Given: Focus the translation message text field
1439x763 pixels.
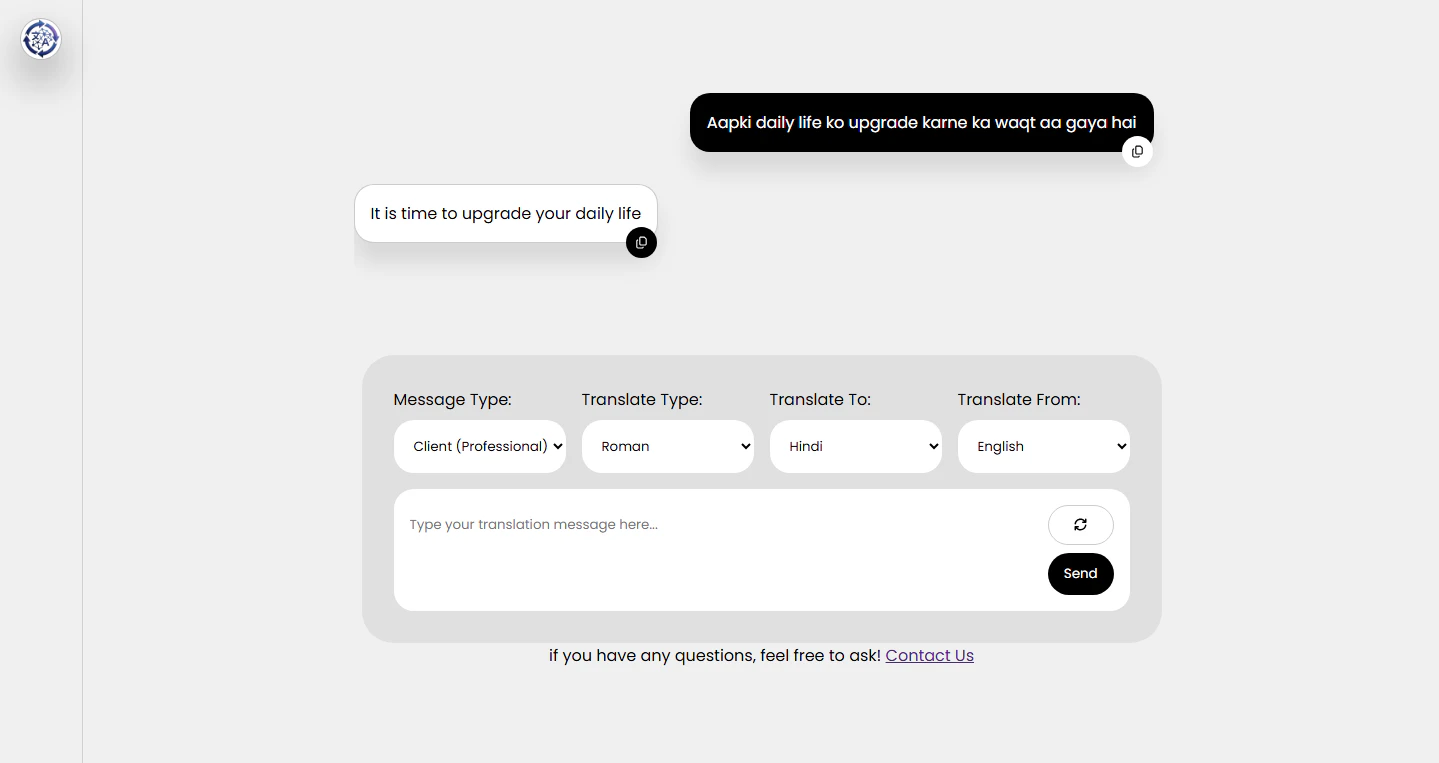Looking at the screenshot, I should (720, 549).
